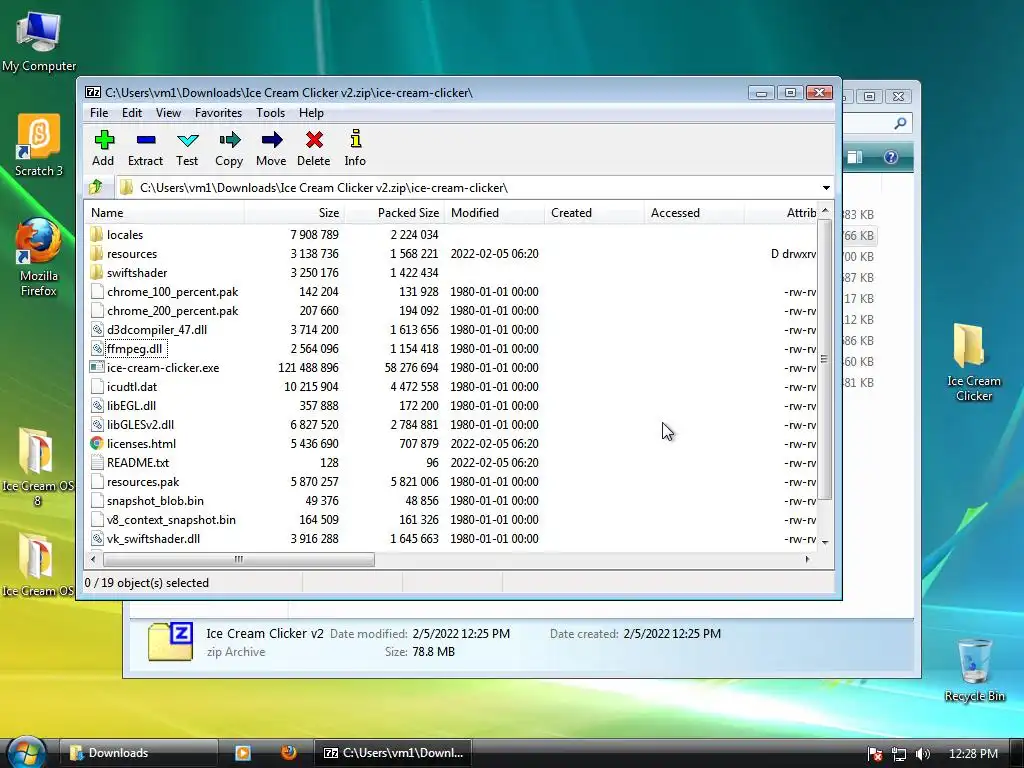Click the taskbar clock
The width and height of the screenshot is (1024, 768).
click(973, 754)
